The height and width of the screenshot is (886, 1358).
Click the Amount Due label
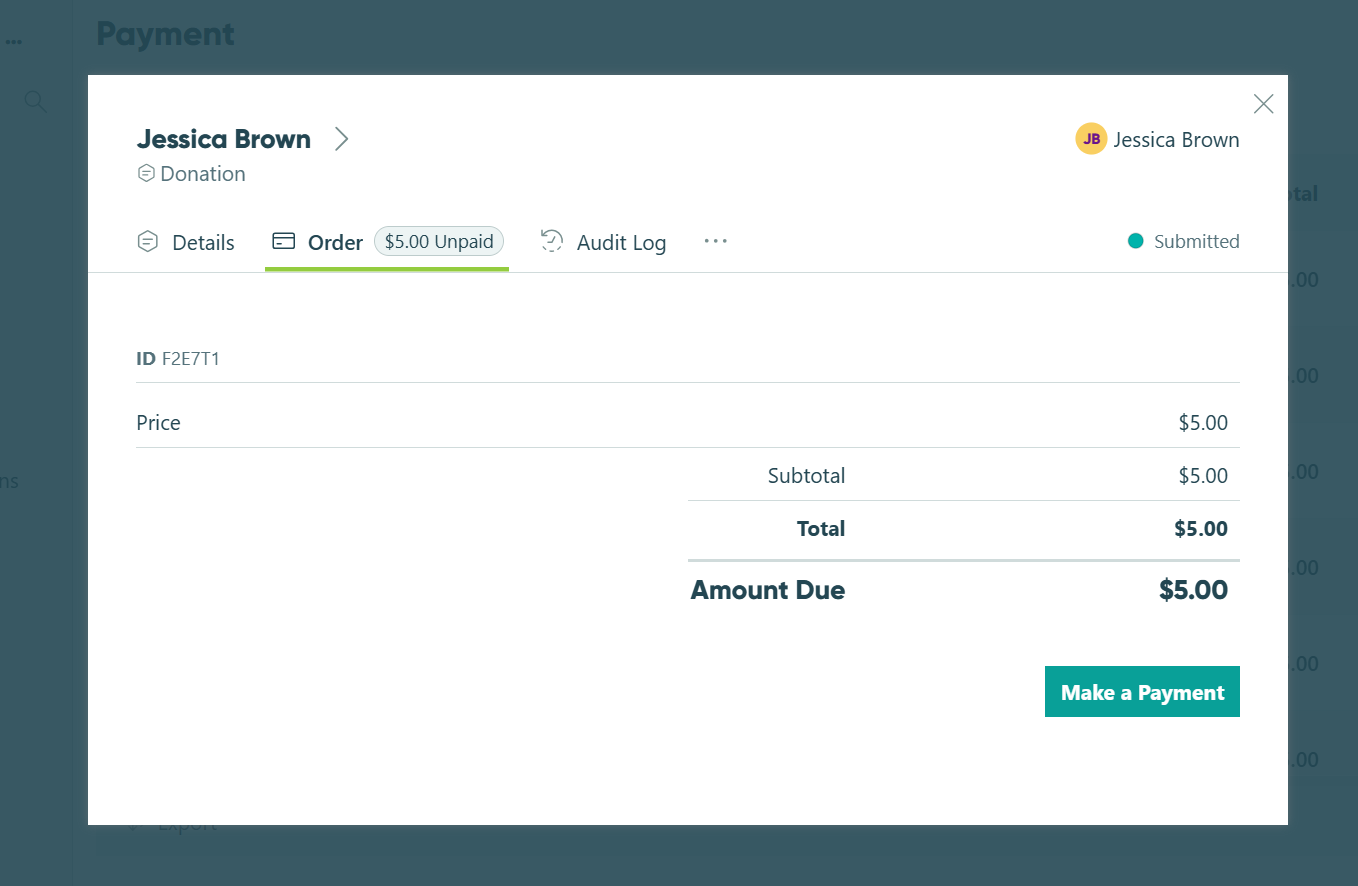tap(768, 590)
